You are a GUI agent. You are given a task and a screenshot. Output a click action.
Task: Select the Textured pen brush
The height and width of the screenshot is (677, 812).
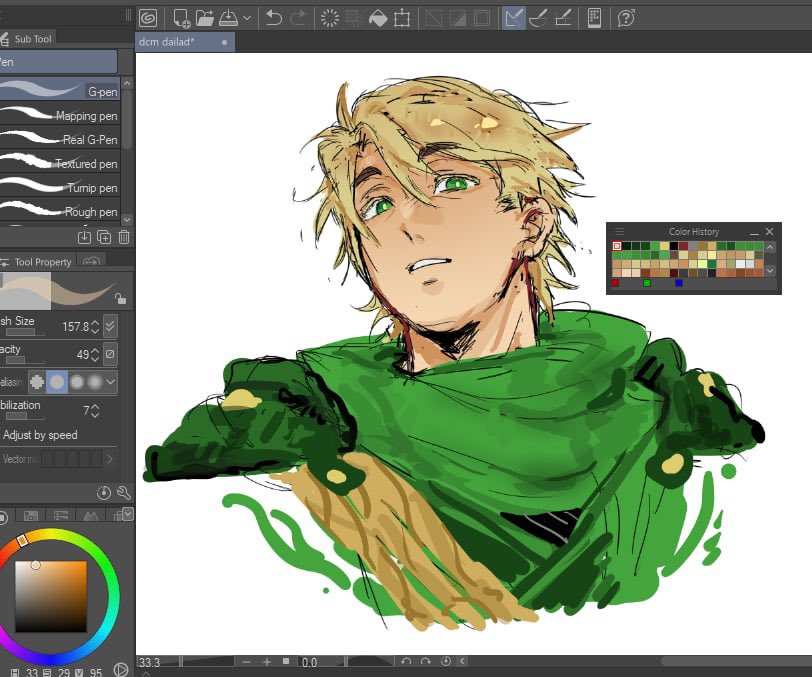[x=60, y=163]
